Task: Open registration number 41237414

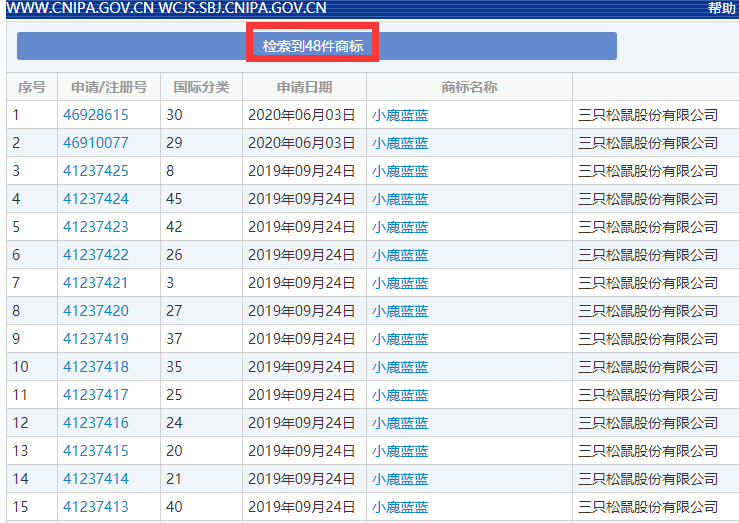Action: coord(96,479)
